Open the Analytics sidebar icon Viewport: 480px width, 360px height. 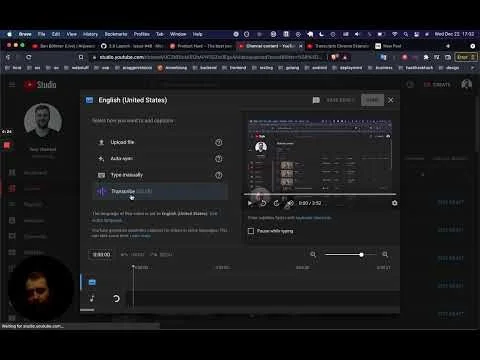pyautogui.click(x=12, y=220)
